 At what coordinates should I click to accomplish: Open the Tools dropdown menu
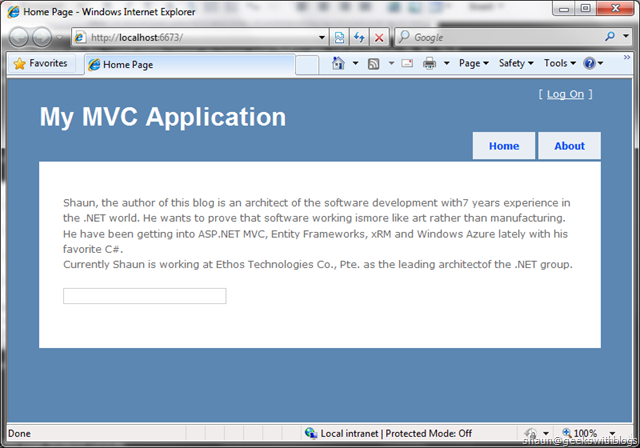click(559, 63)
